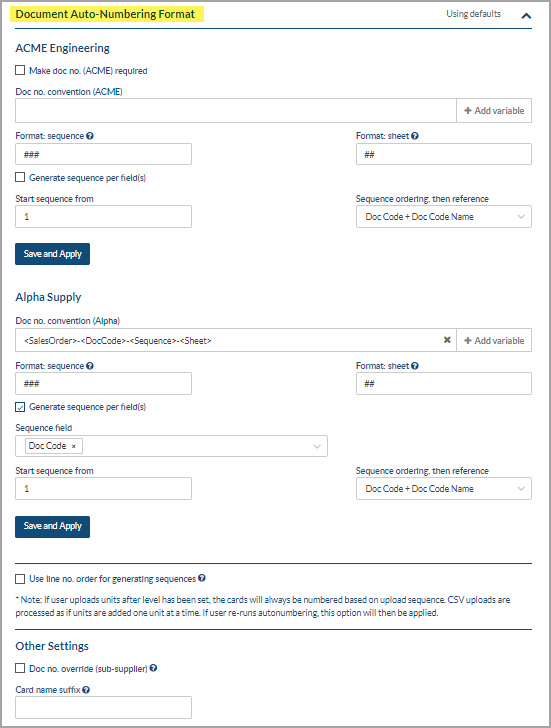551x728 pixels.
Task: Clear the Alpha doc no. convention field
Action: tap(447, 340)
